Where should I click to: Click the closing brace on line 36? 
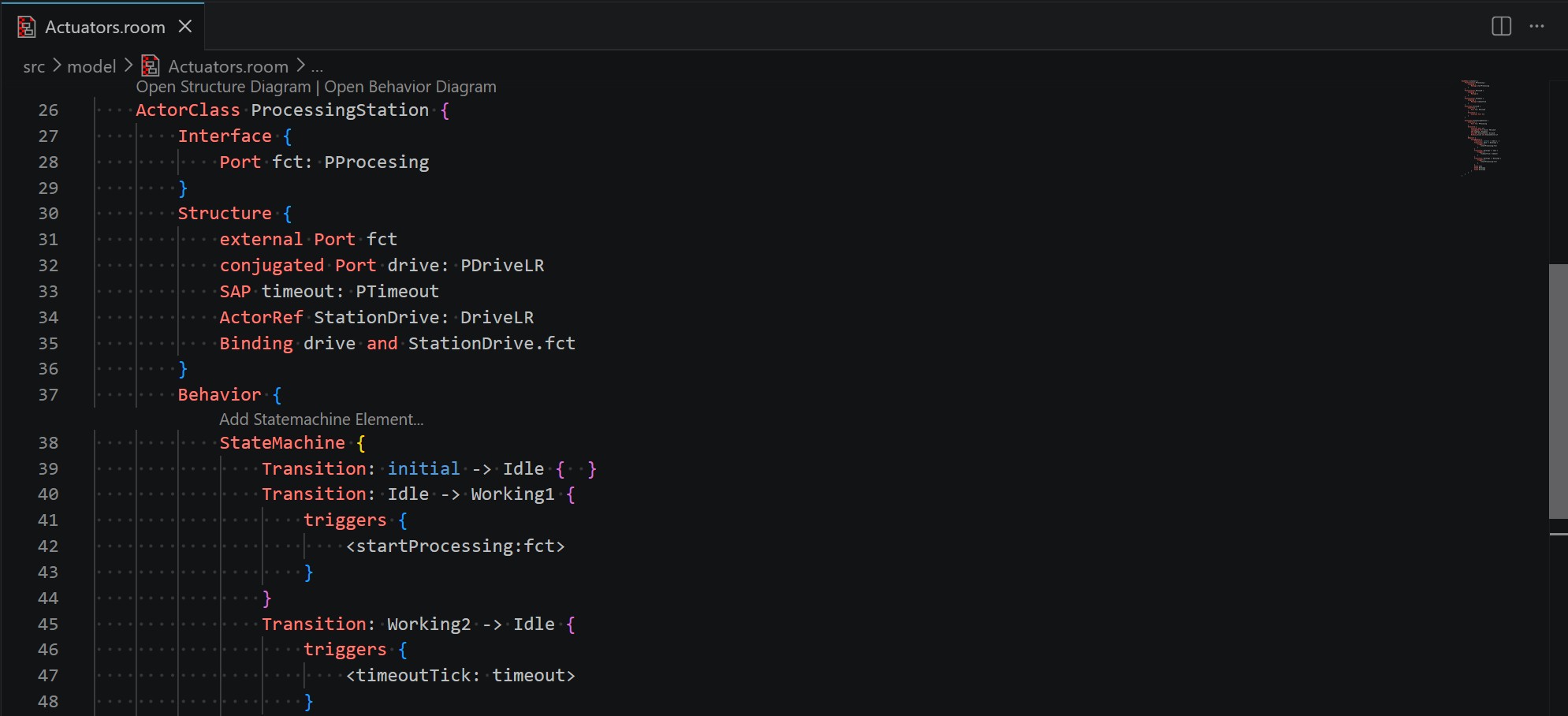tap(183, 369)
